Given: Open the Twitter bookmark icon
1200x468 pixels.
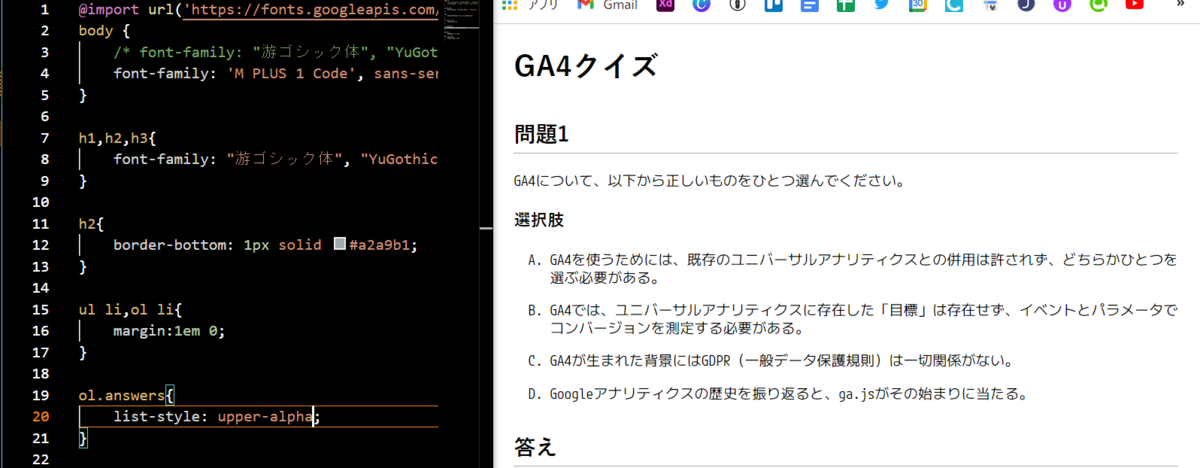Looking at the screenshot, I should 881,5.
